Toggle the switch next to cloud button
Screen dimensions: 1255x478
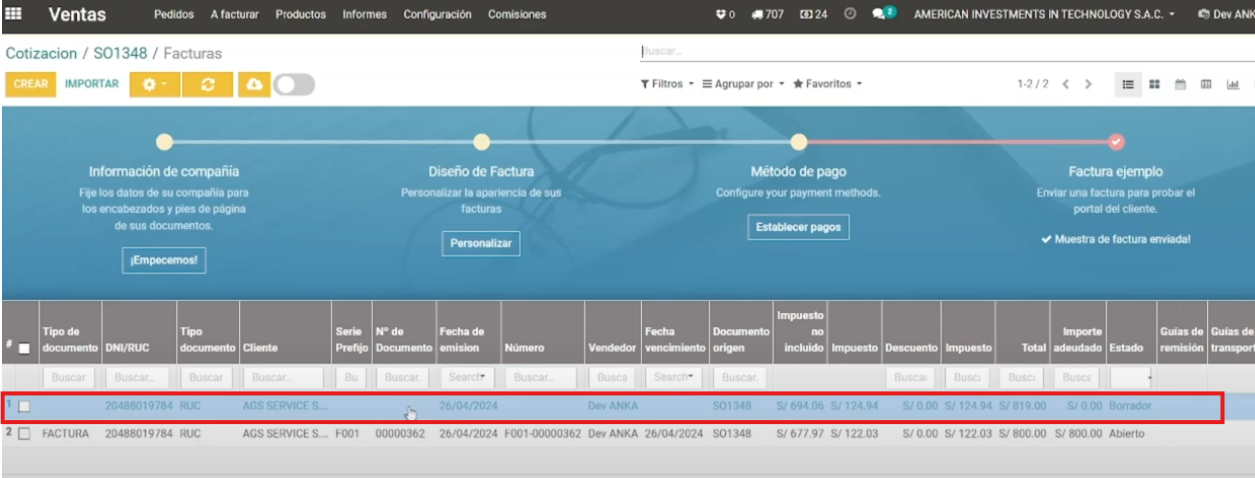tap(294, 85)
